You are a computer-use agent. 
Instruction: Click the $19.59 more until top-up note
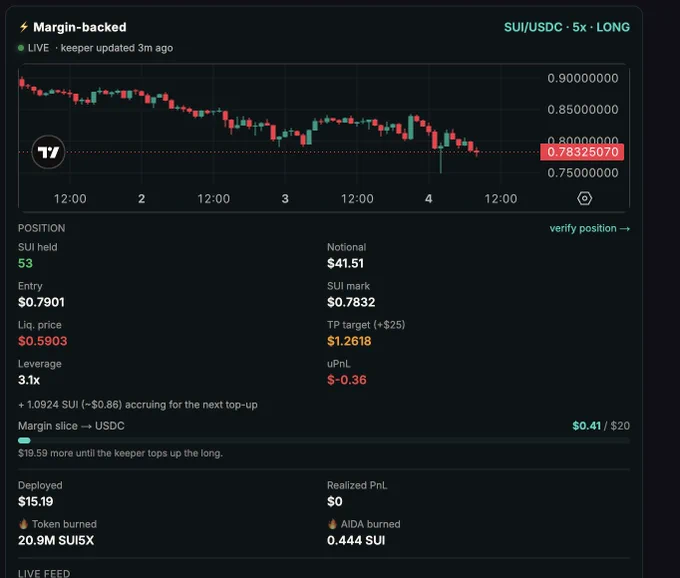(x=120, y=453)
